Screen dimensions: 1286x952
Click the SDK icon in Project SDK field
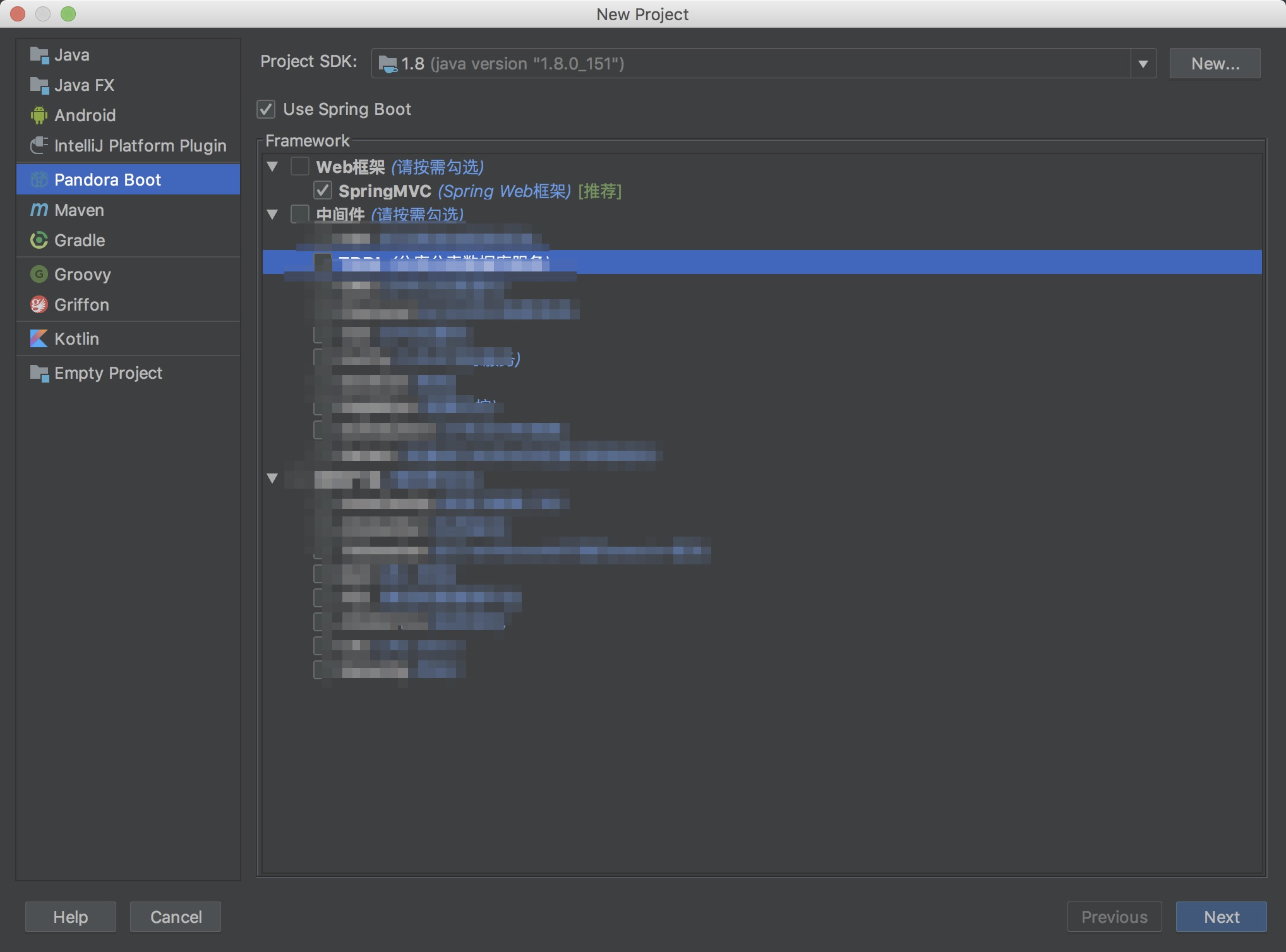(x=388, y=64)
